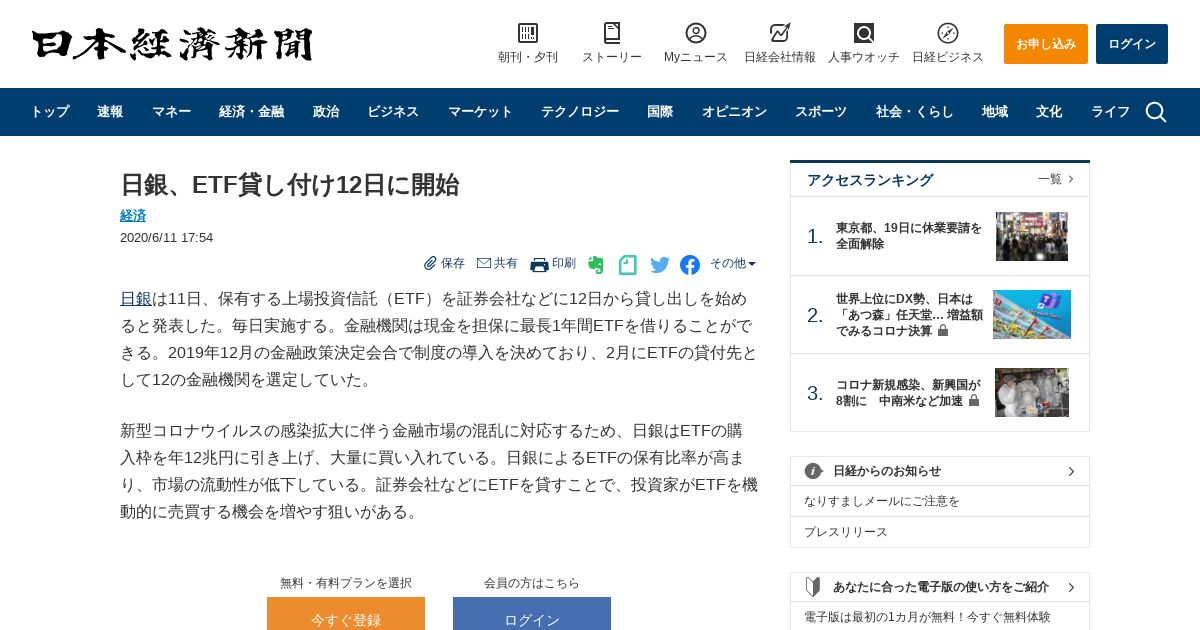Open the アクセスランキング 一覧 chevron link
The height and width of the screenshot is (630, 1200).
[1056, 179]
